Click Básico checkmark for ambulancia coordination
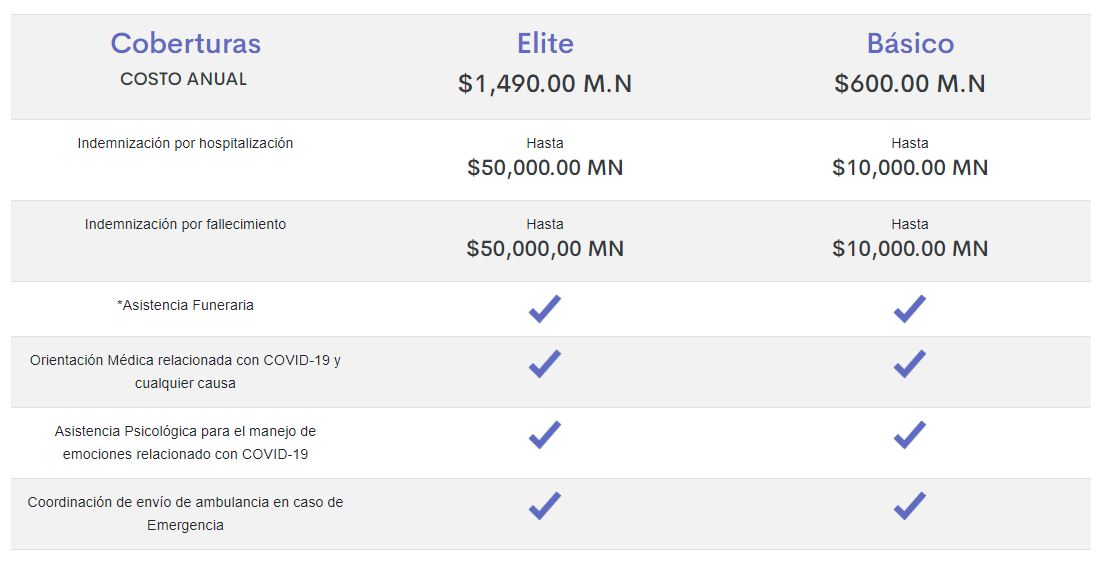 [909, 506]
